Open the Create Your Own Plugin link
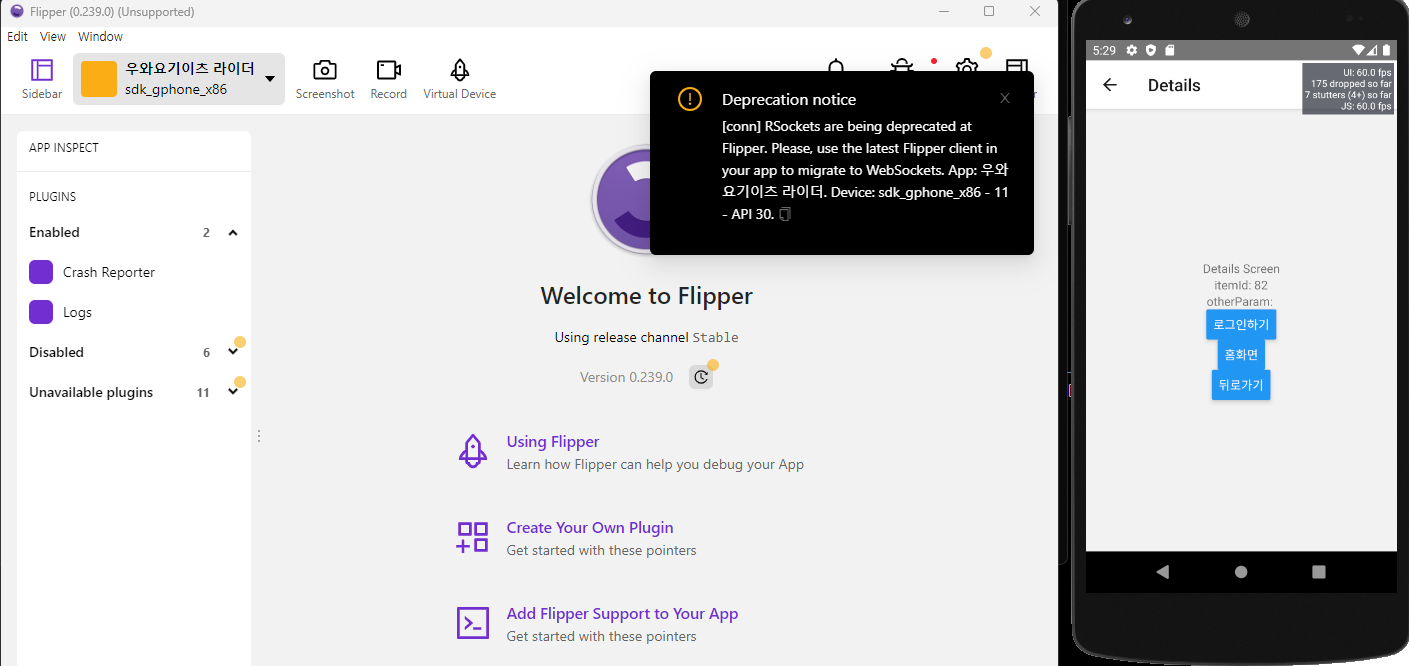The width and height of the screenshot is (1409, 666). (590, 527)
